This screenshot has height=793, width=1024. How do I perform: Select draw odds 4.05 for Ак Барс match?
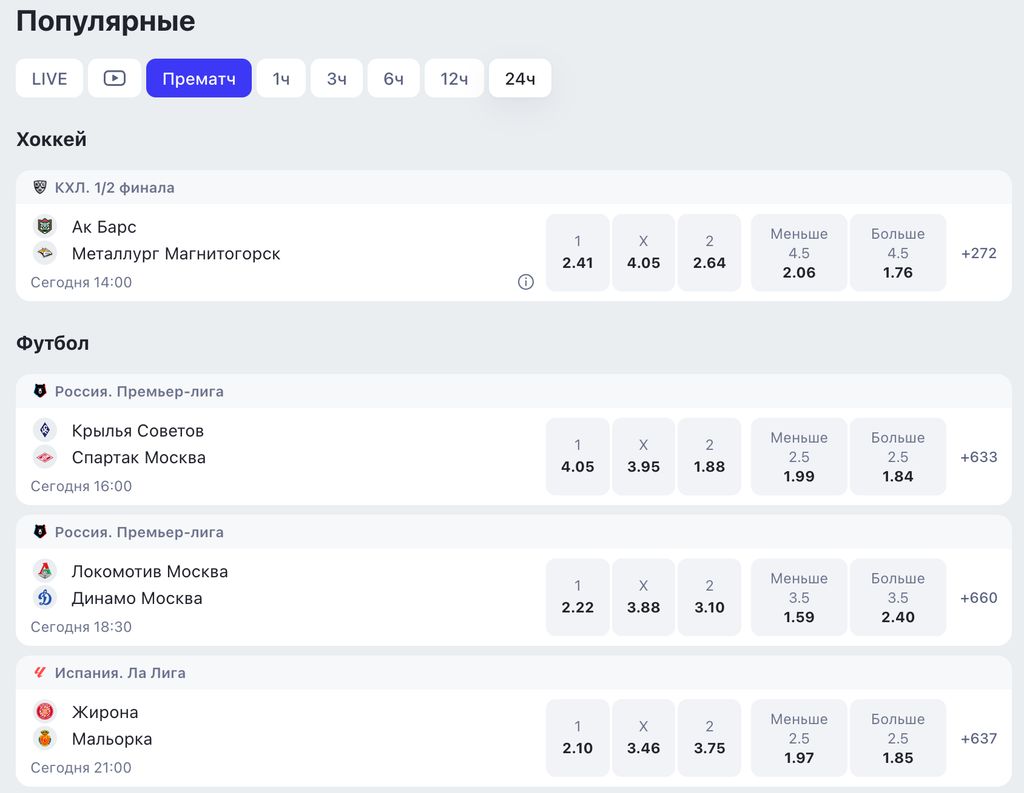tap(643, 253)
